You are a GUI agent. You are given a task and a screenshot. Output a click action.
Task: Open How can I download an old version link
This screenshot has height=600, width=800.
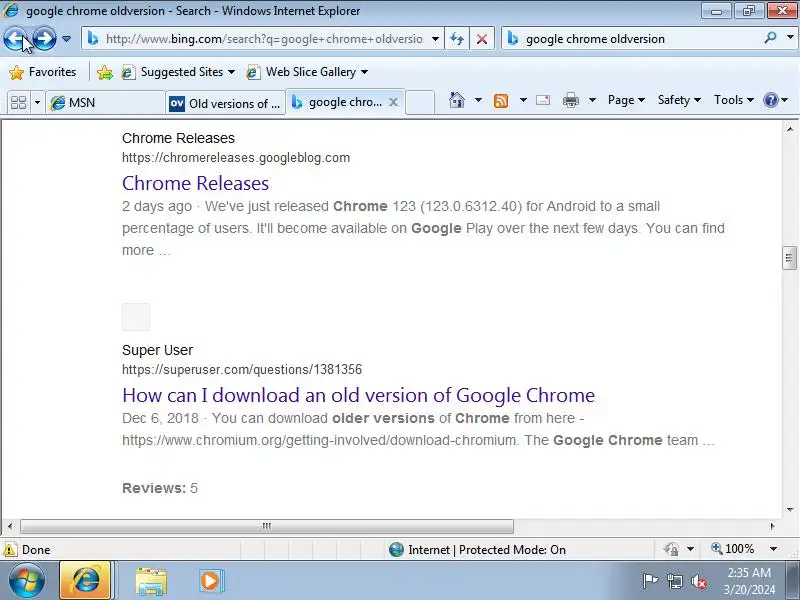[359, 395]
